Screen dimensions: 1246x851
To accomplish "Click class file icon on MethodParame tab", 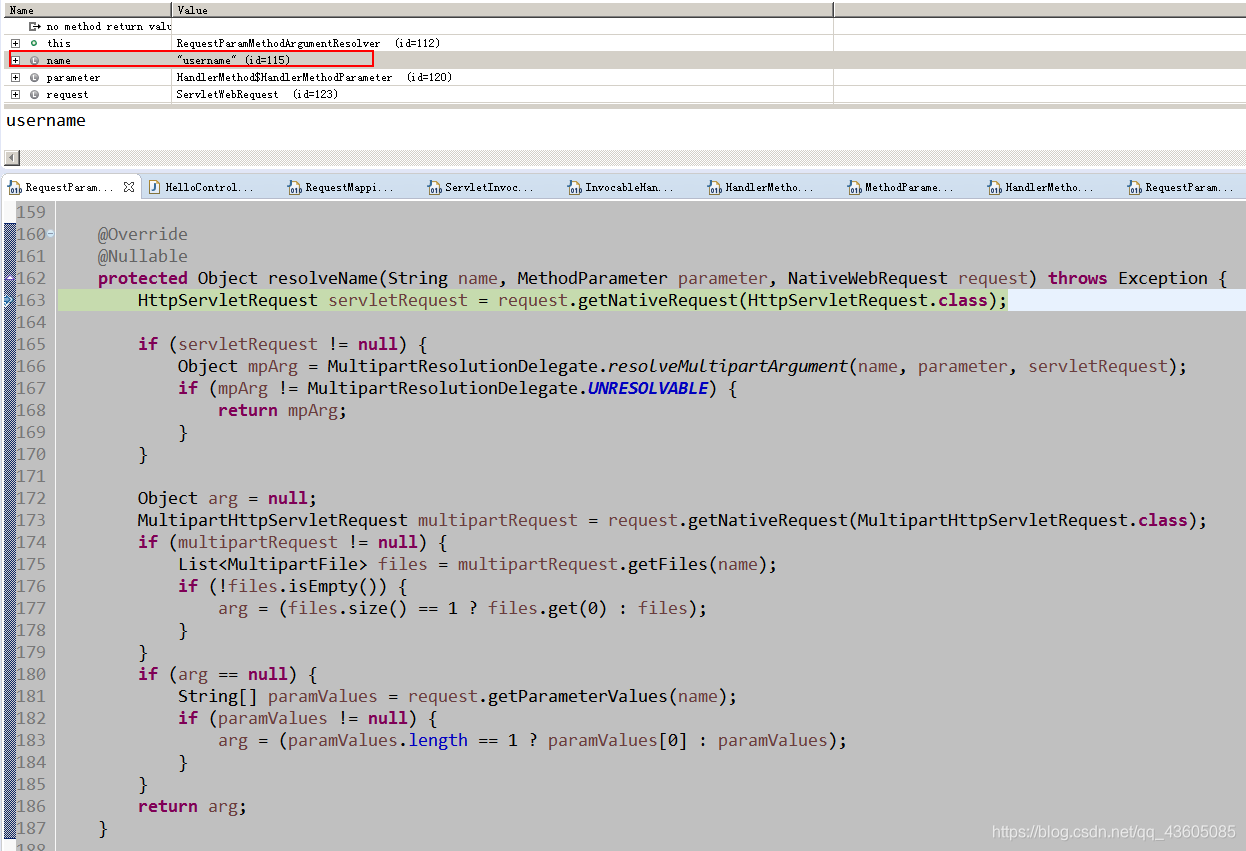I will (x=854, y=187).
